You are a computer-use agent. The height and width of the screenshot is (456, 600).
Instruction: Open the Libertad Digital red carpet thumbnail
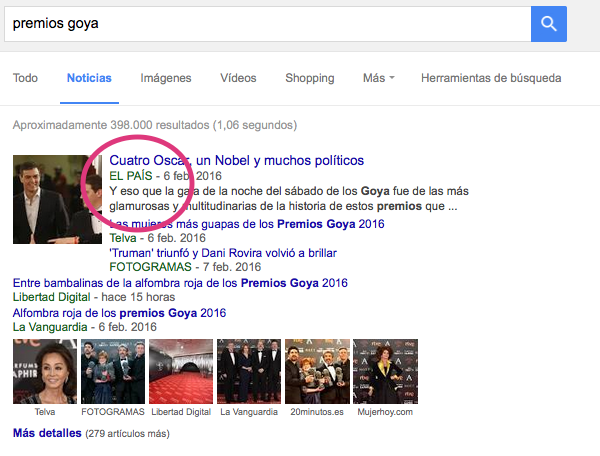181,371
